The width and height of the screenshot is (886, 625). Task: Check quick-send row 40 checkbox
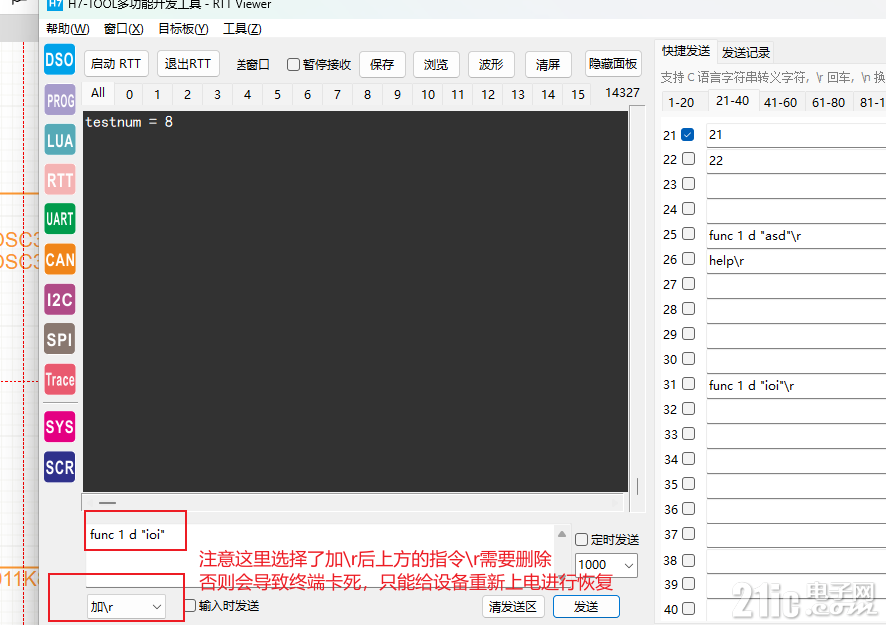pyautogui.click(x=688, y=609)
